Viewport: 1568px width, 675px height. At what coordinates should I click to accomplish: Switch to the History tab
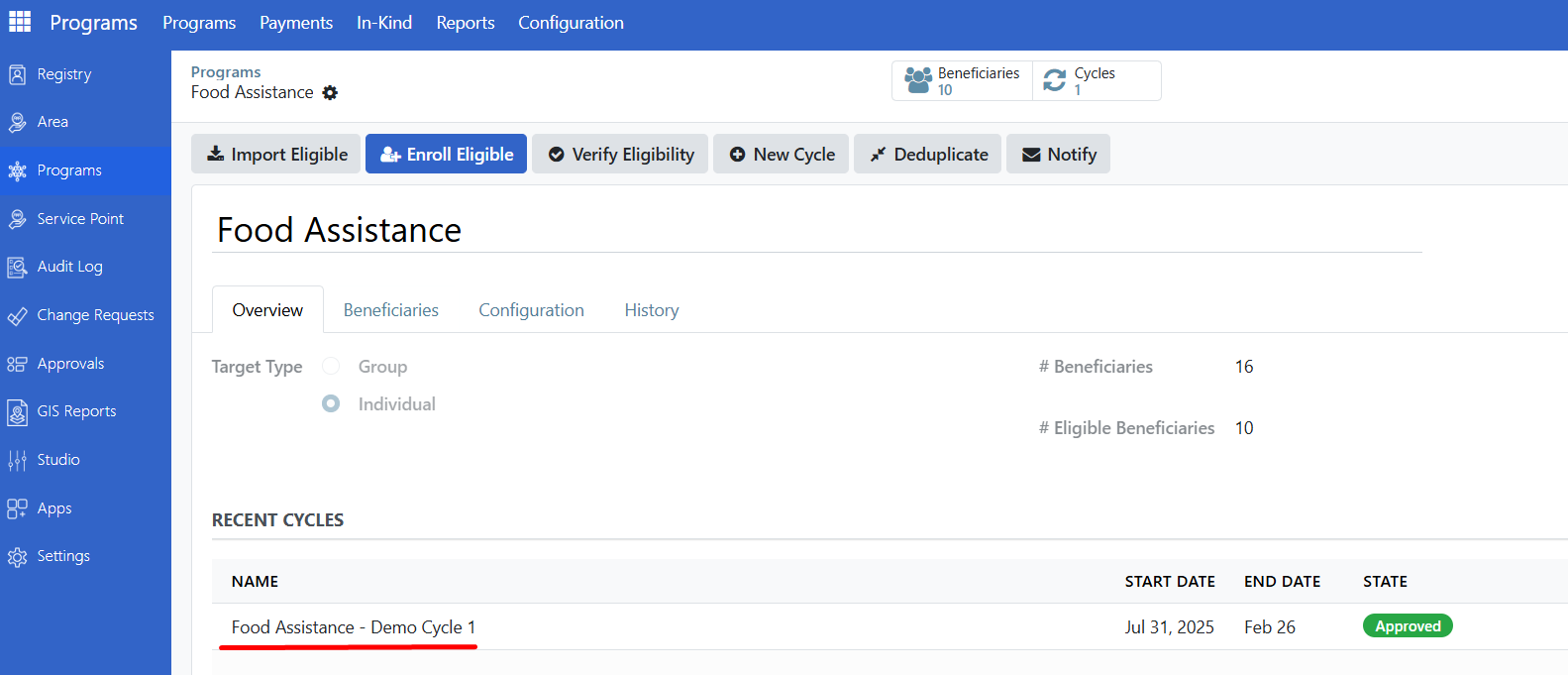(x=651, y=310)
